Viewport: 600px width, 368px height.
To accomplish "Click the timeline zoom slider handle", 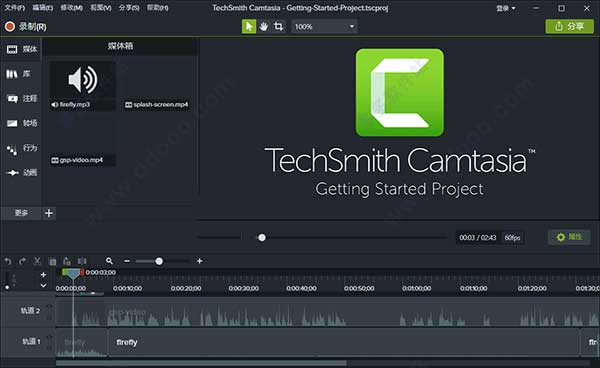I will (159, 261).
